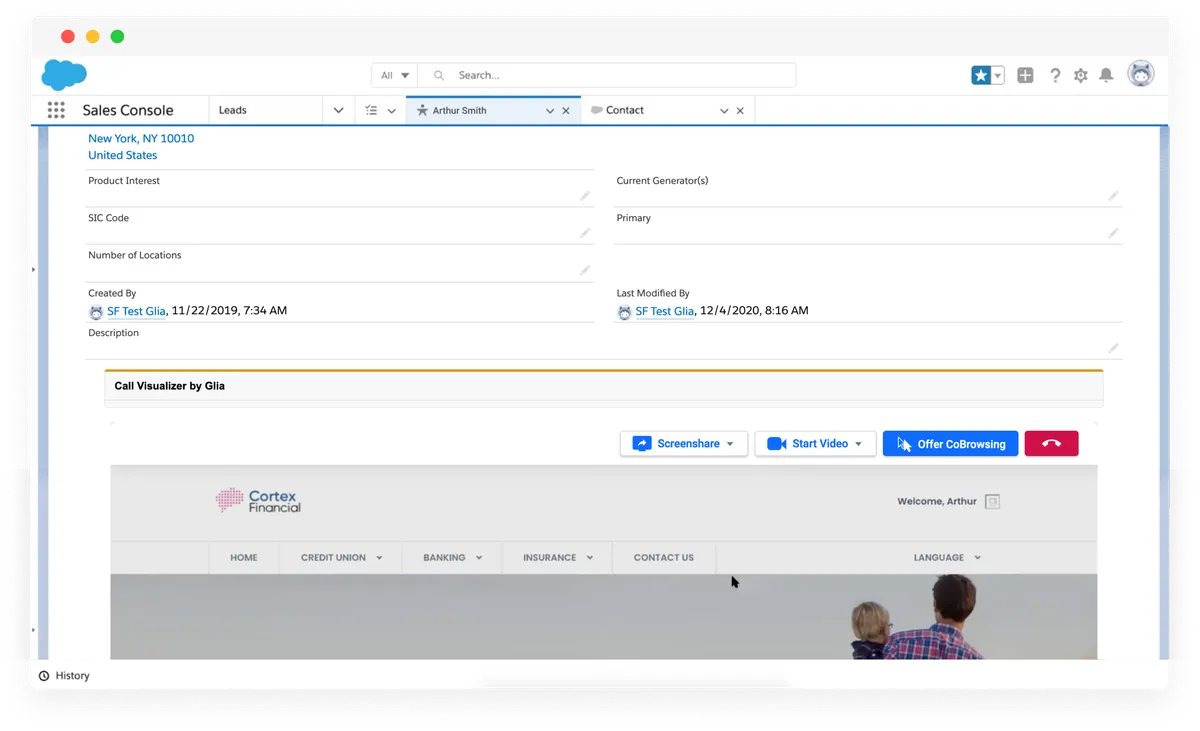Click the United States address link
Image resolution: width=1200 pixels, height=731 pixels.
point(122,155)
